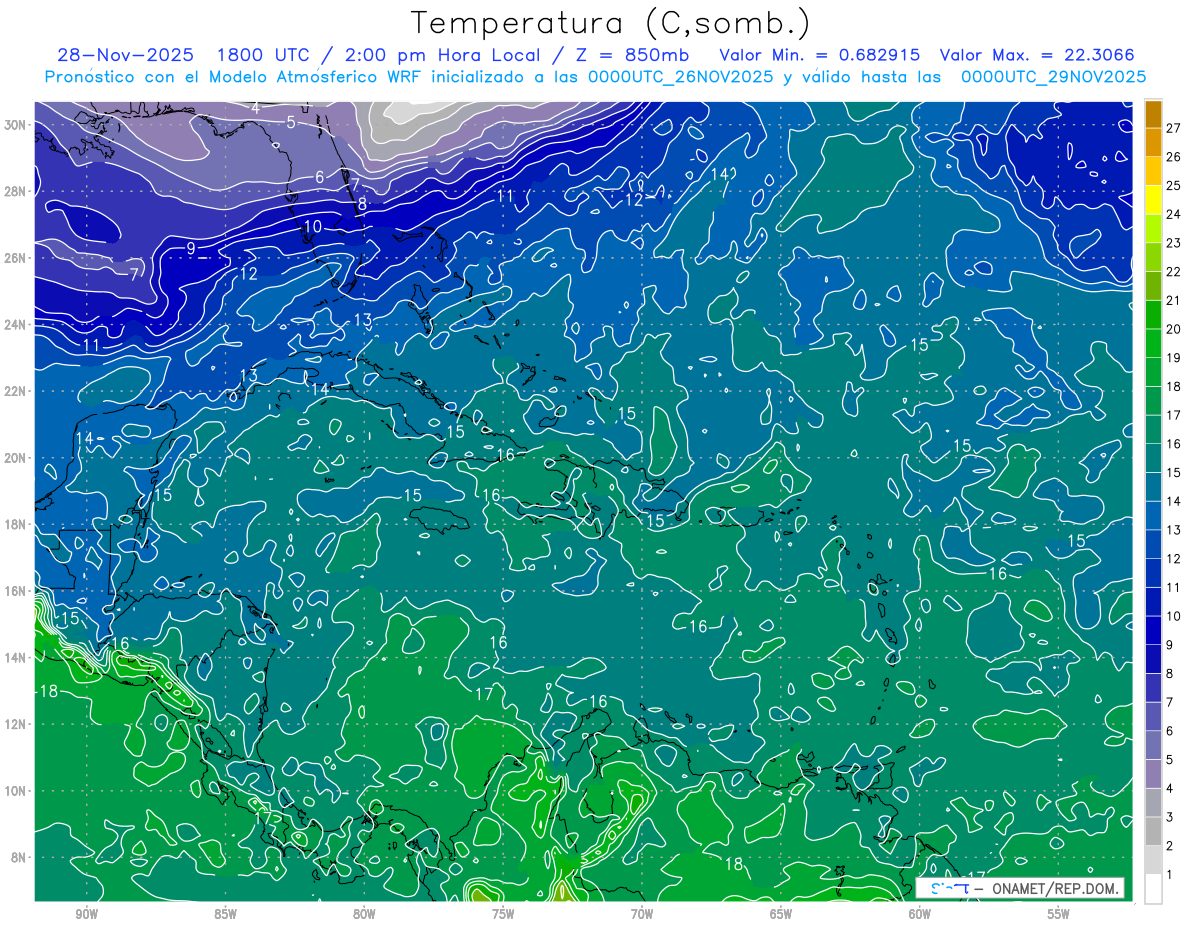The height and width of the screenshot is (927, 1200).
Task: Click the color bar label '27'
Action: pyautogui.click(x=1174, y=127)
